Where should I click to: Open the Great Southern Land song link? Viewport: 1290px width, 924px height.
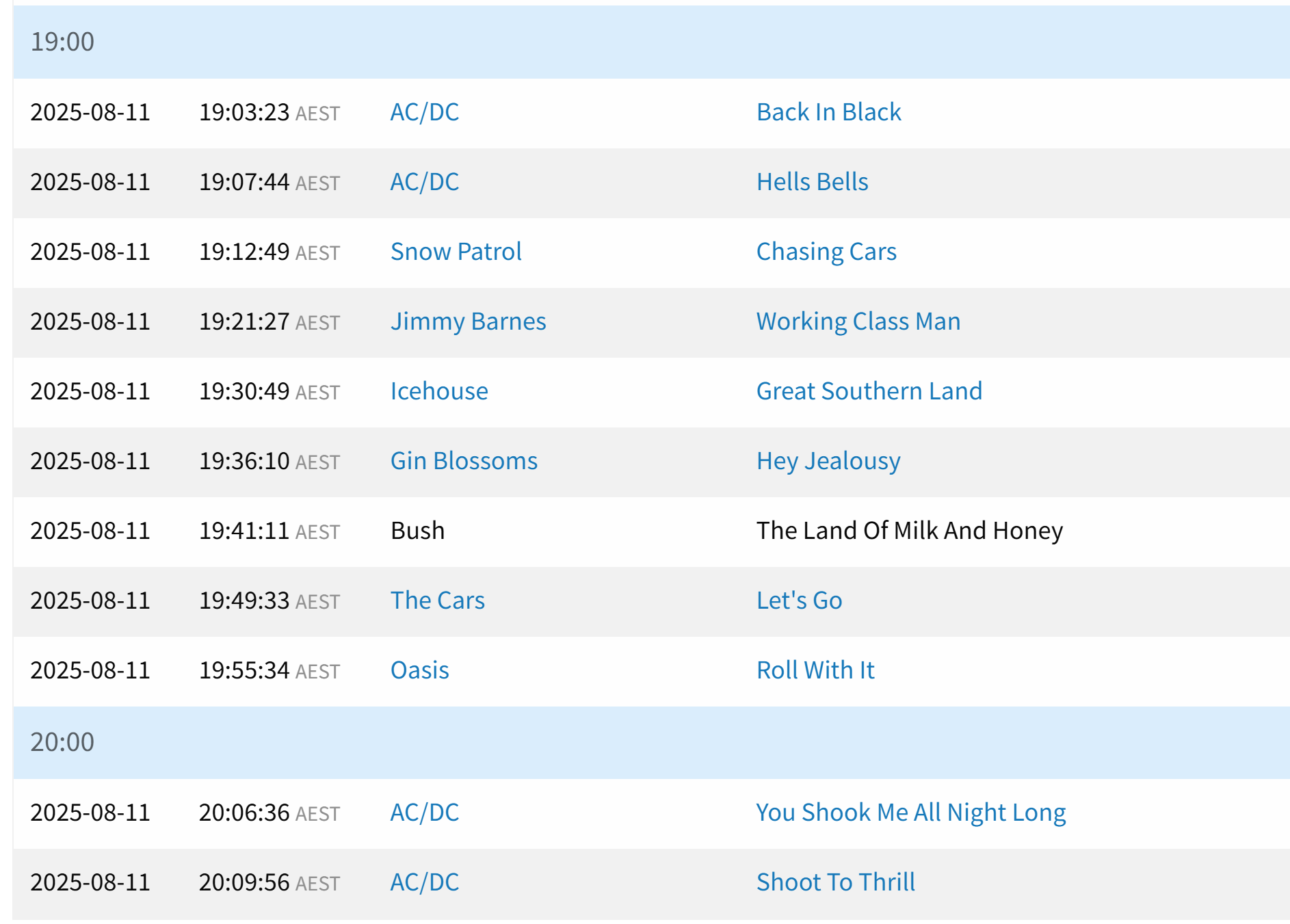click(869, 391)
